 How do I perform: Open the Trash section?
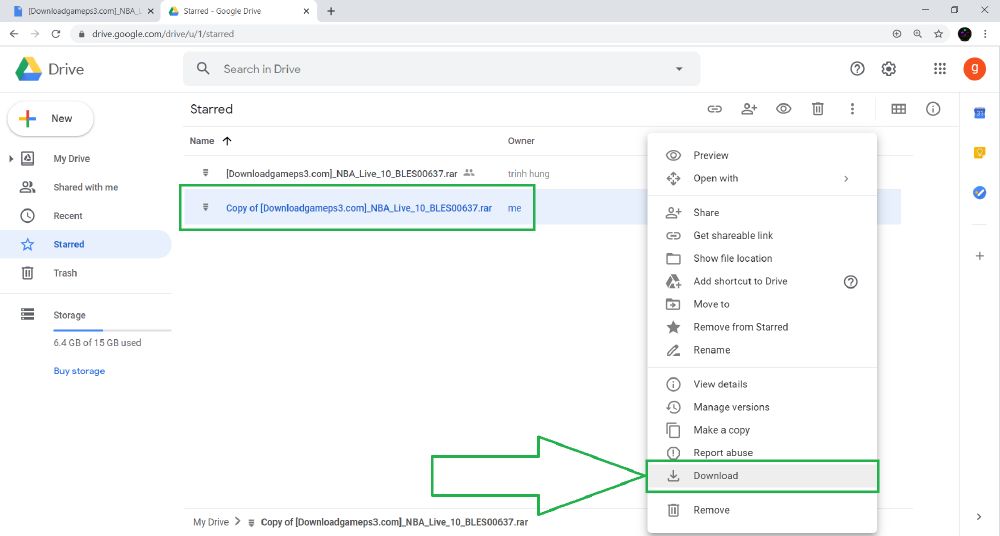pos(65,273)
